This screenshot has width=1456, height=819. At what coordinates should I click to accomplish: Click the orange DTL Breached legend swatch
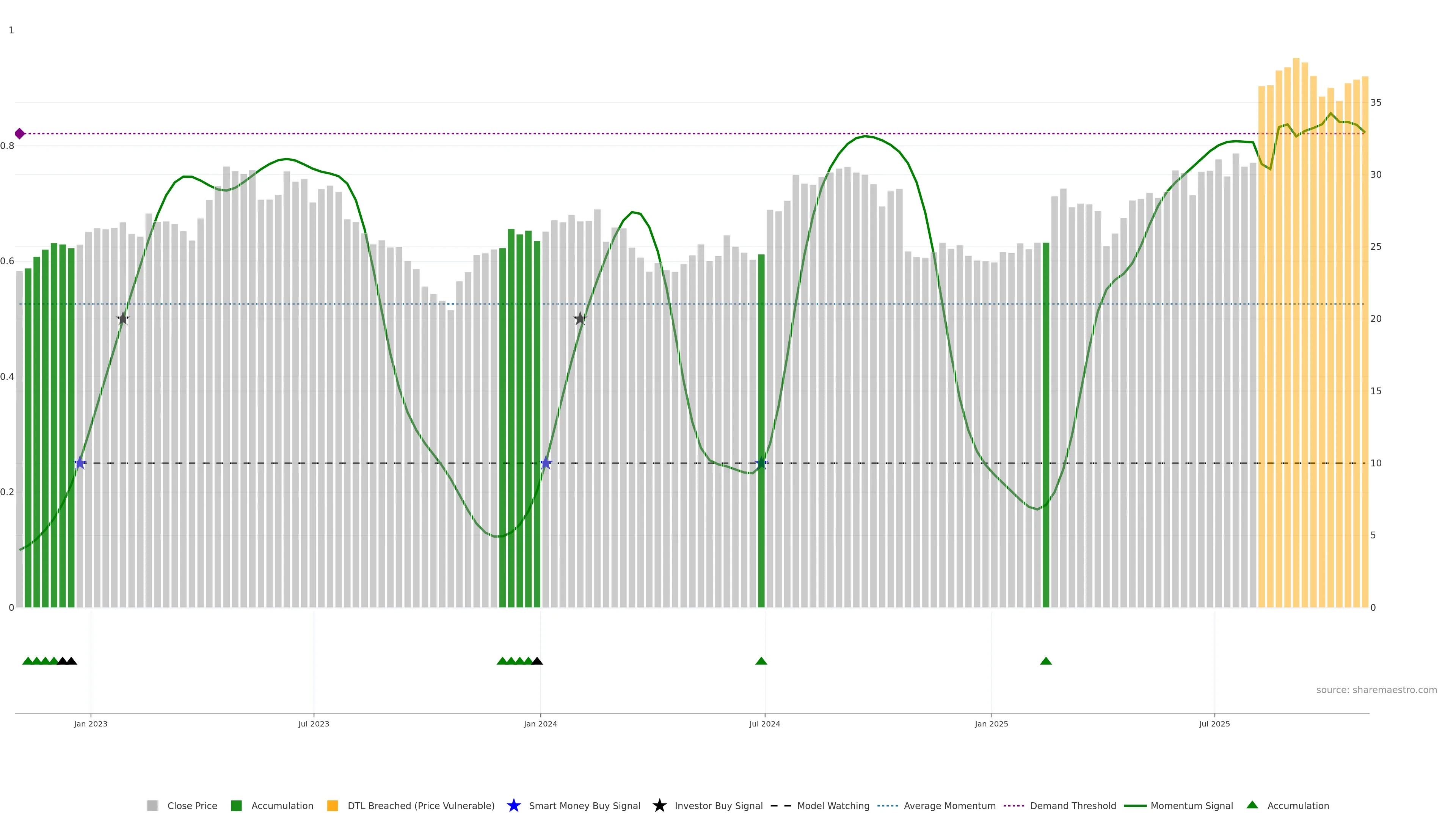[x=333, y=805]
